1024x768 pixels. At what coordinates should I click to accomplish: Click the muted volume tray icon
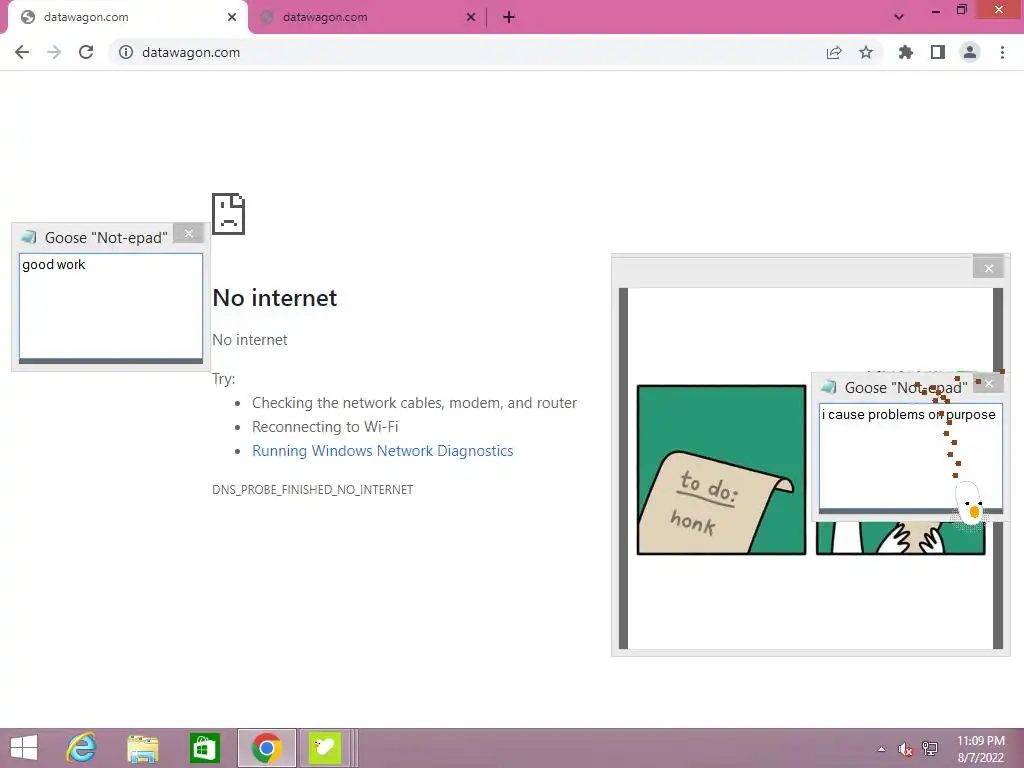[x=905, y=749]
